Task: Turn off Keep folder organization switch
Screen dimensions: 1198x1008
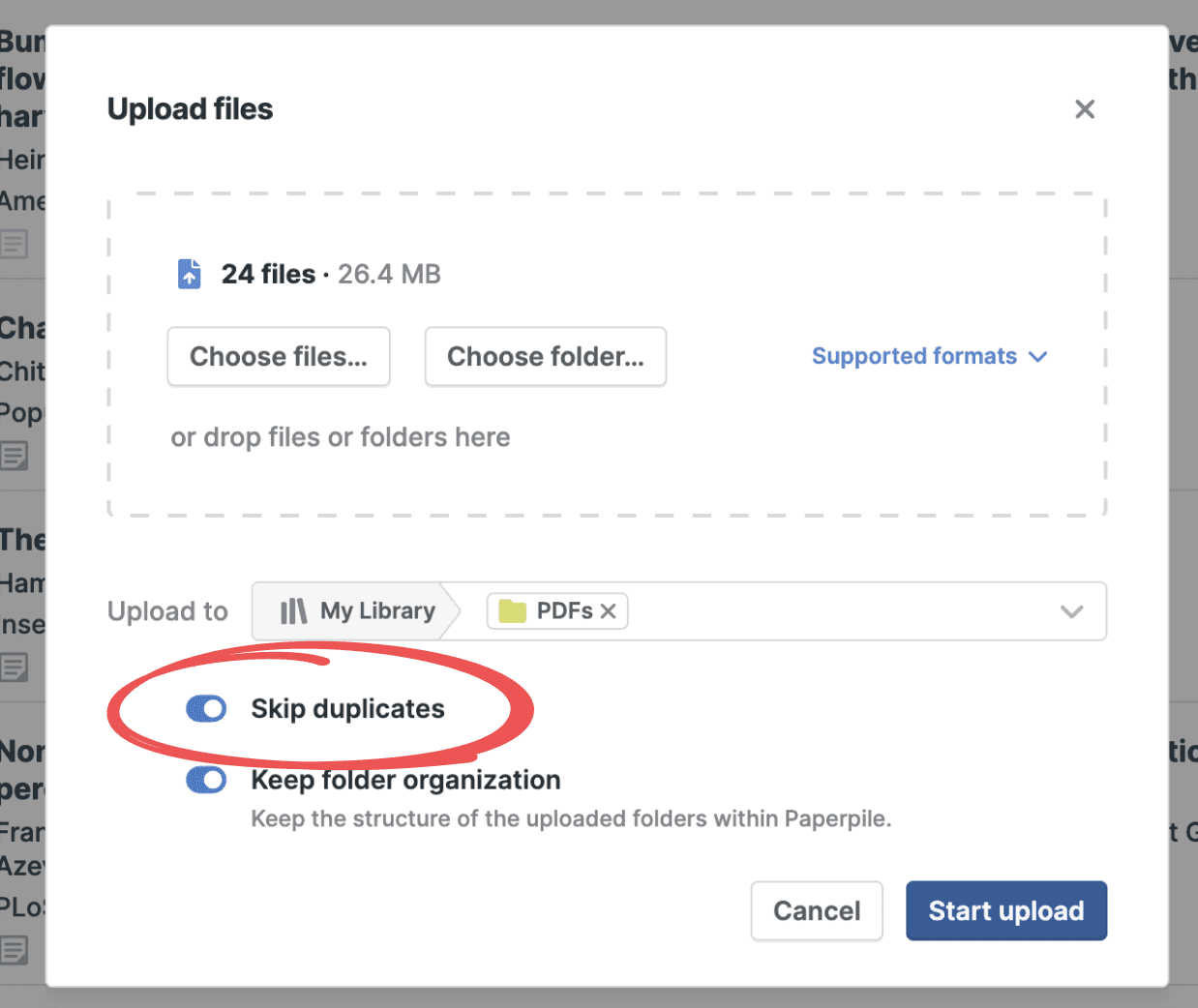Action: pyautogui.click(x=206, y=780)
